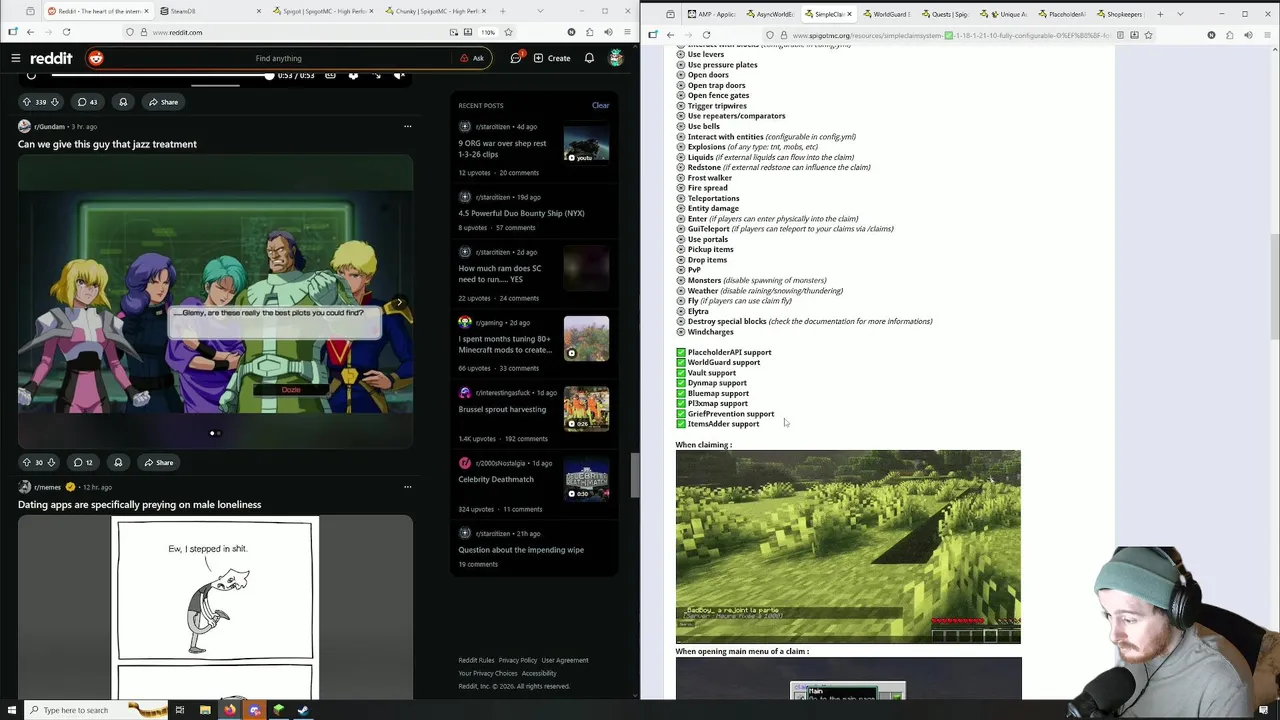Bookmark reddit.com with the star icon

coord(508,32)
